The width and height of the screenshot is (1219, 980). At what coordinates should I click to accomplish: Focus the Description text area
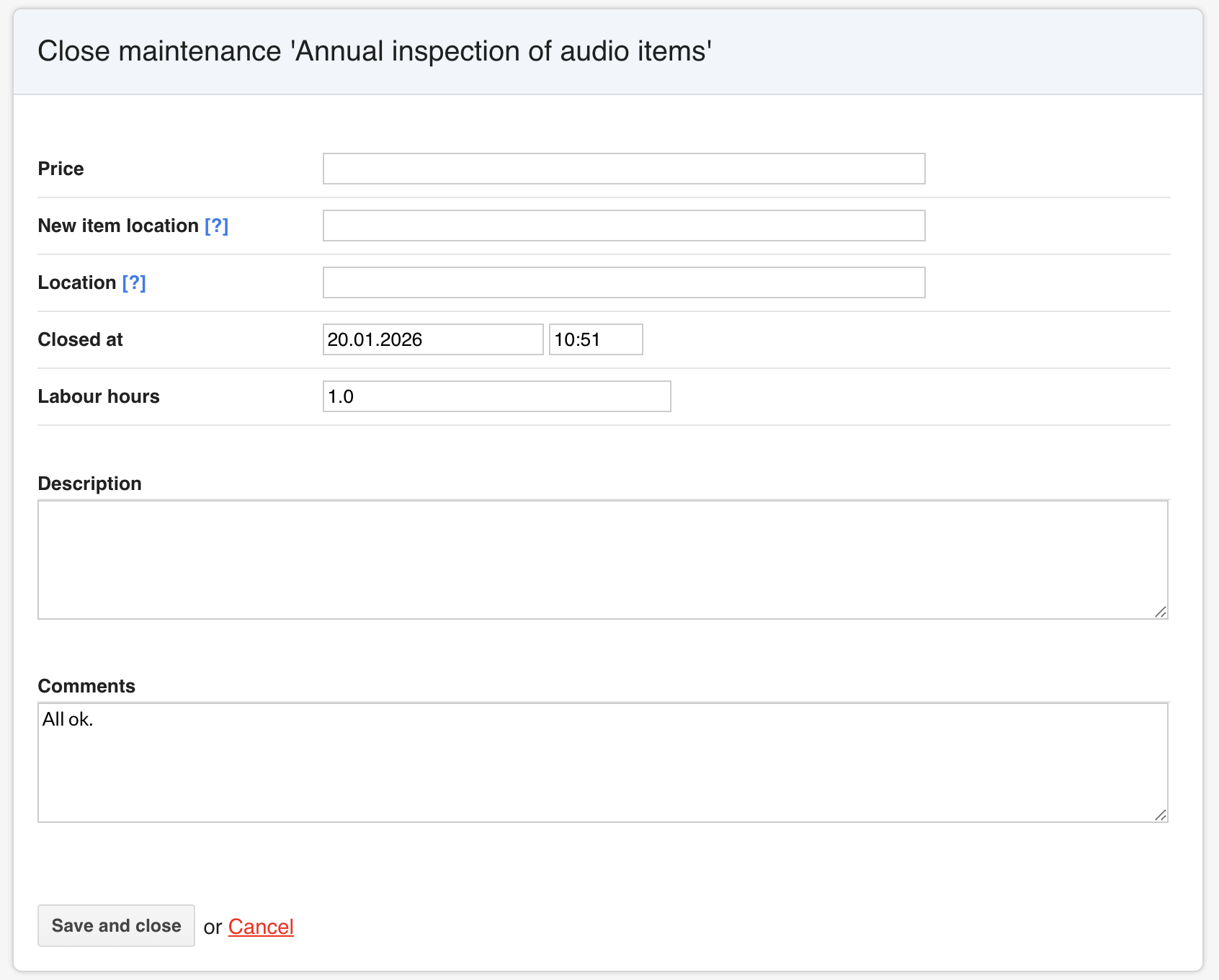(602, 560)
